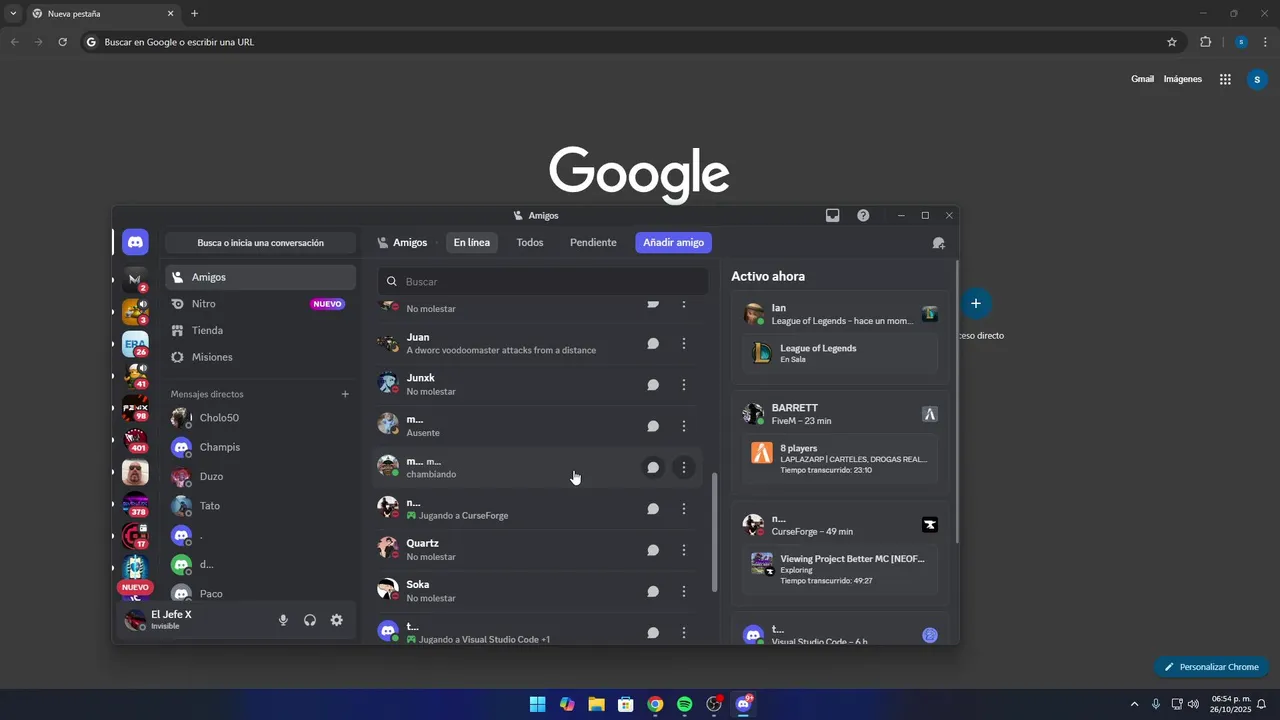Click the friends list scrollbar thumb
1280x720 pixels.
tap(714, 533)
